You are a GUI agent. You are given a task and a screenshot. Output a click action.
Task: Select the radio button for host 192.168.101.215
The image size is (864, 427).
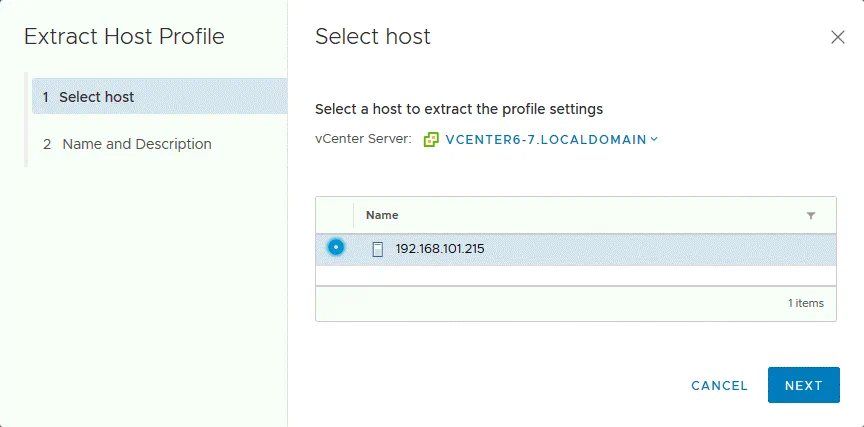[x=336, y=247]
